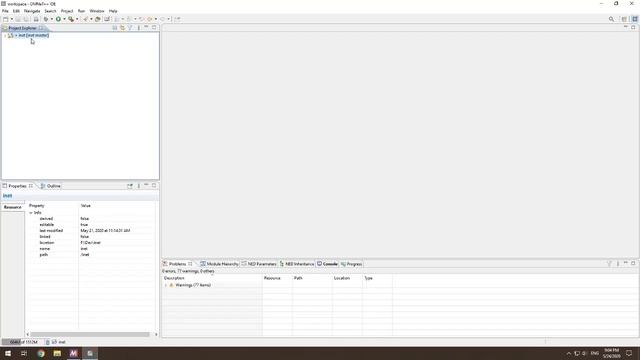Select the 'derived' property row
Image resolution: width=640 pixels, height=360 pixels.
point(91,219)
